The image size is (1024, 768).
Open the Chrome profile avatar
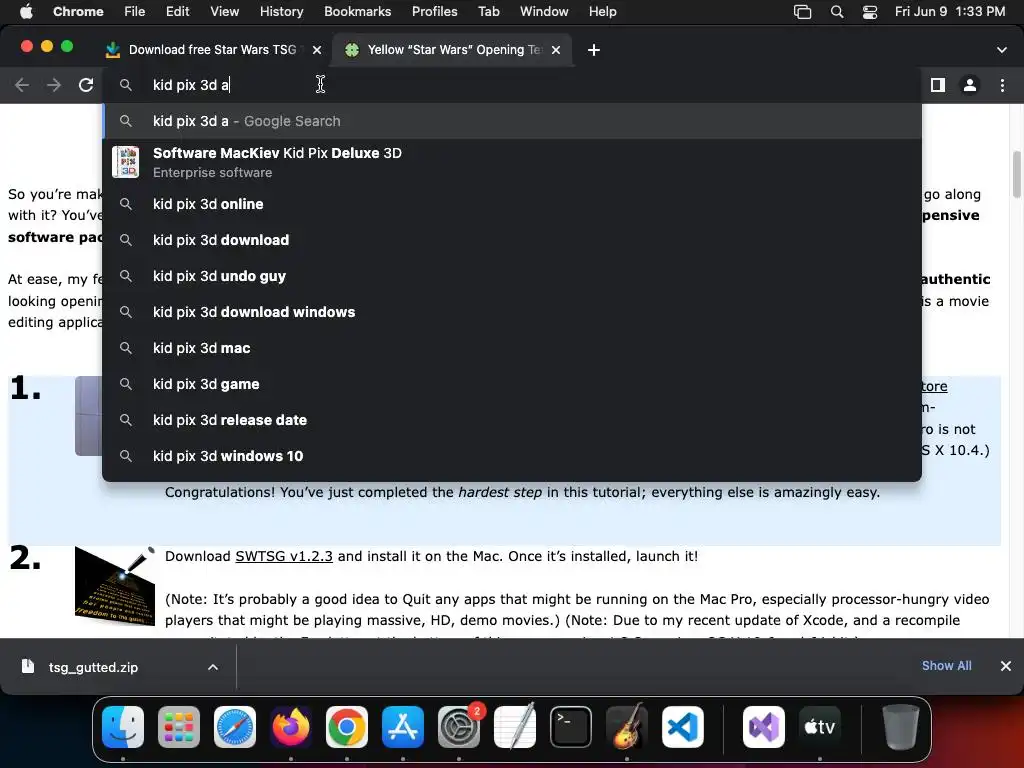pyautogui.click(x=970, y=85)
